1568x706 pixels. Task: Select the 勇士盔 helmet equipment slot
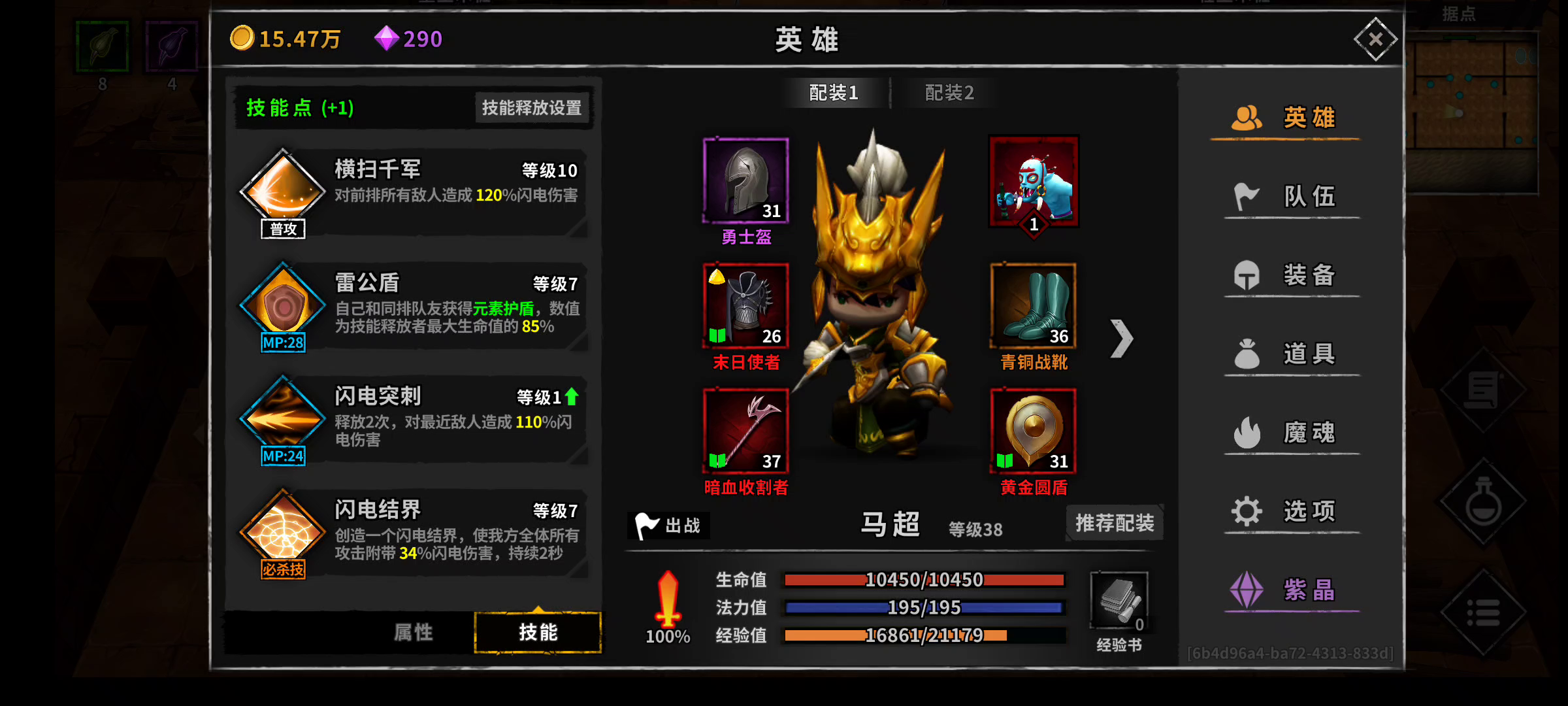(745, 180)
